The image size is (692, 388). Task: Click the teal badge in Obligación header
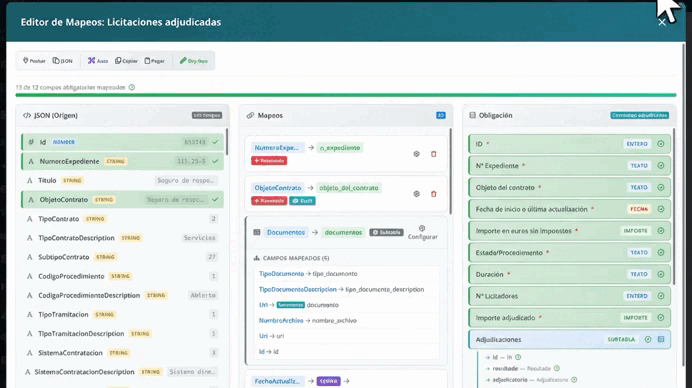click(639, 115)
